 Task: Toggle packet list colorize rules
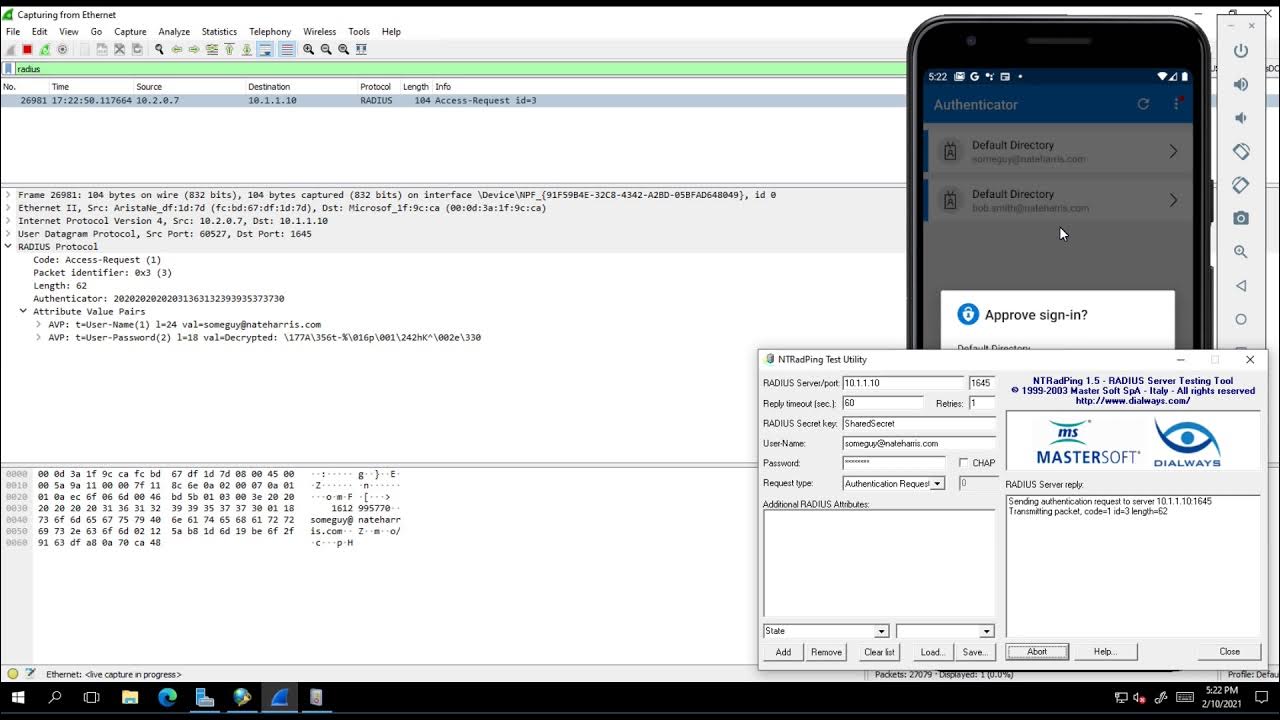point(287,49)
